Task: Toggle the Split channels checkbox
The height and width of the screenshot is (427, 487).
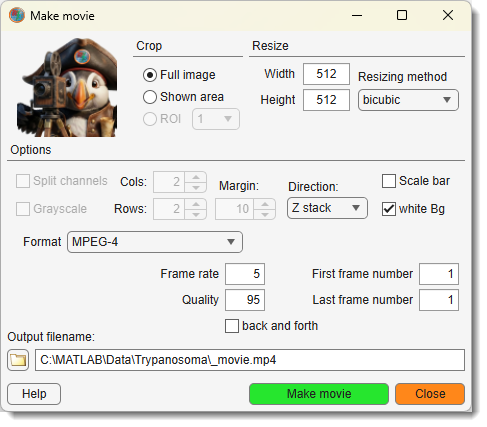Action: point(23,181)
